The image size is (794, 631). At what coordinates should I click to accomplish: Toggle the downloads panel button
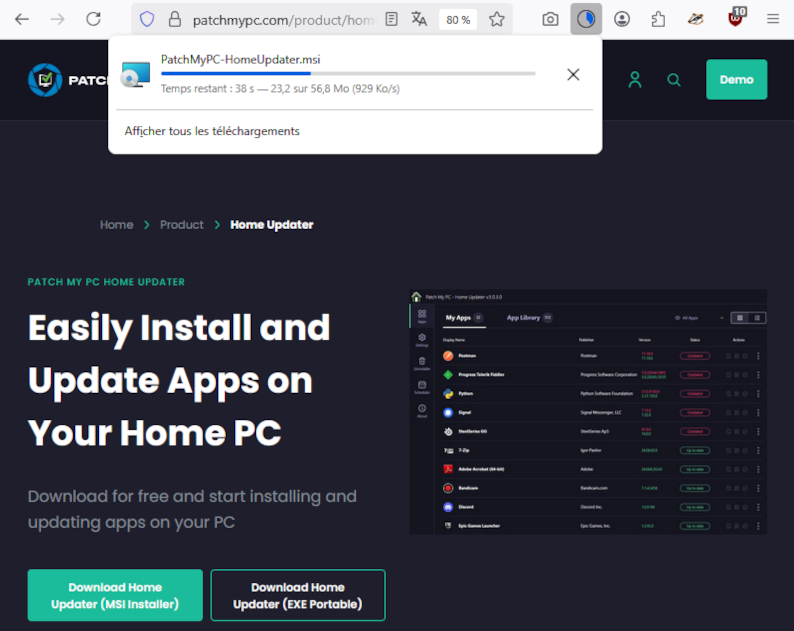click(586, 19)
